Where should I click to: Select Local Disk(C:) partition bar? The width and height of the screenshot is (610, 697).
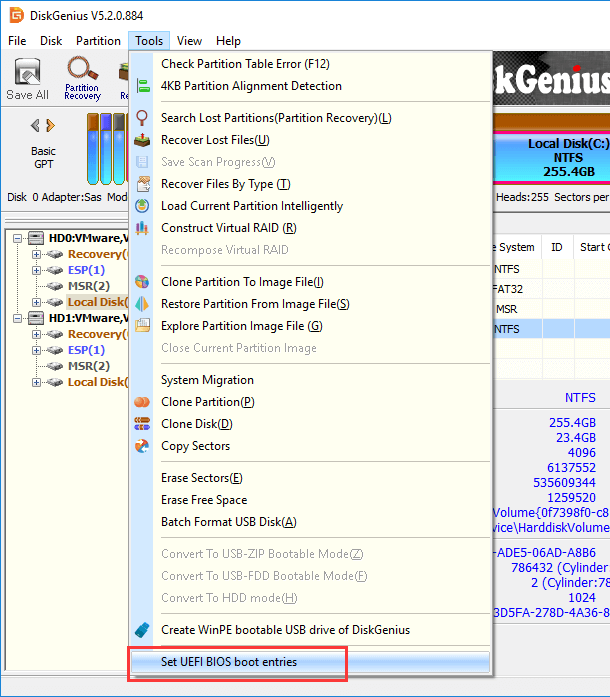click(566, 157)
